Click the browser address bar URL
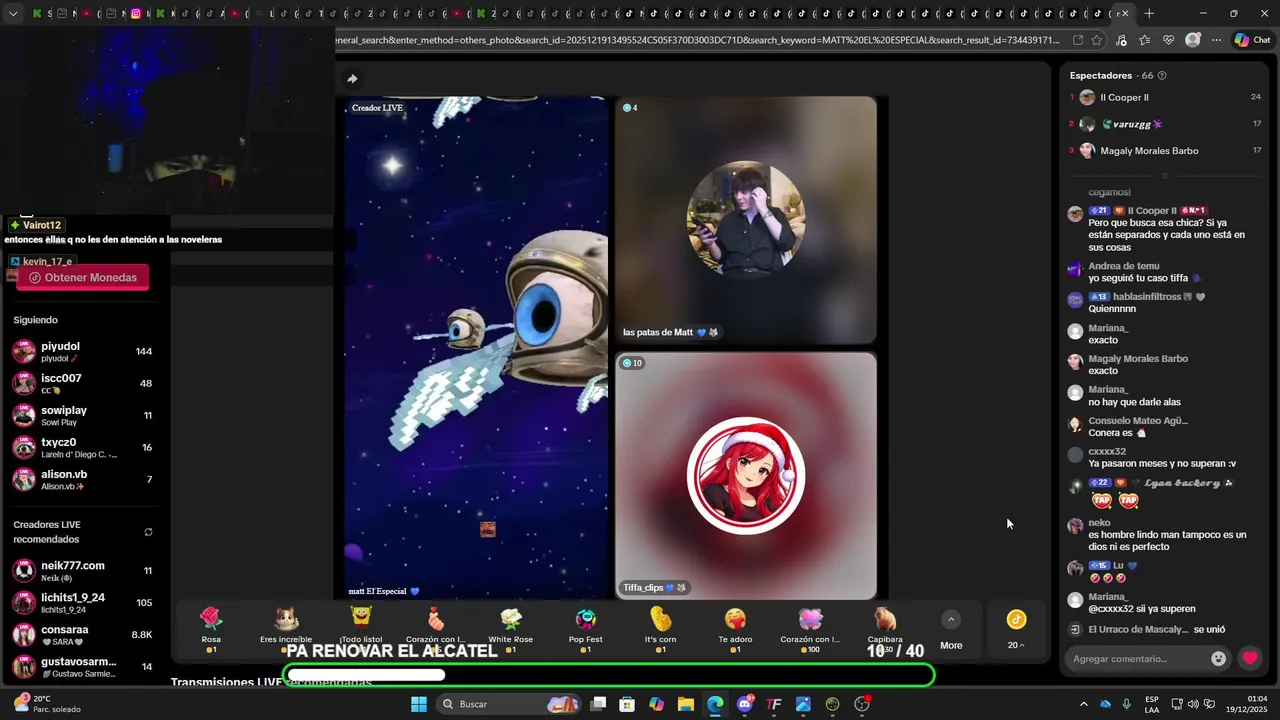The image size is (1280, 720). 697,40
